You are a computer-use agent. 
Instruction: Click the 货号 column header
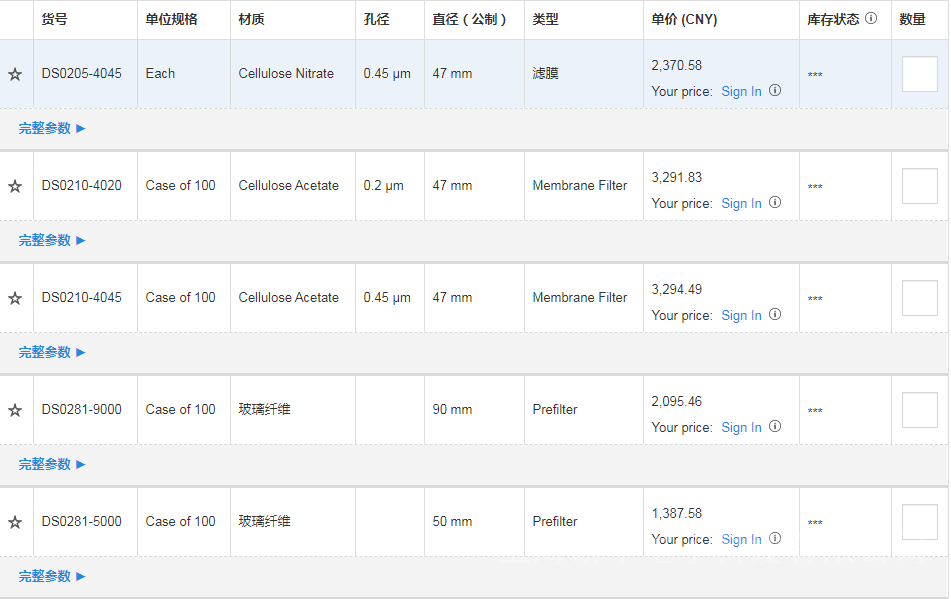(55, 20)
